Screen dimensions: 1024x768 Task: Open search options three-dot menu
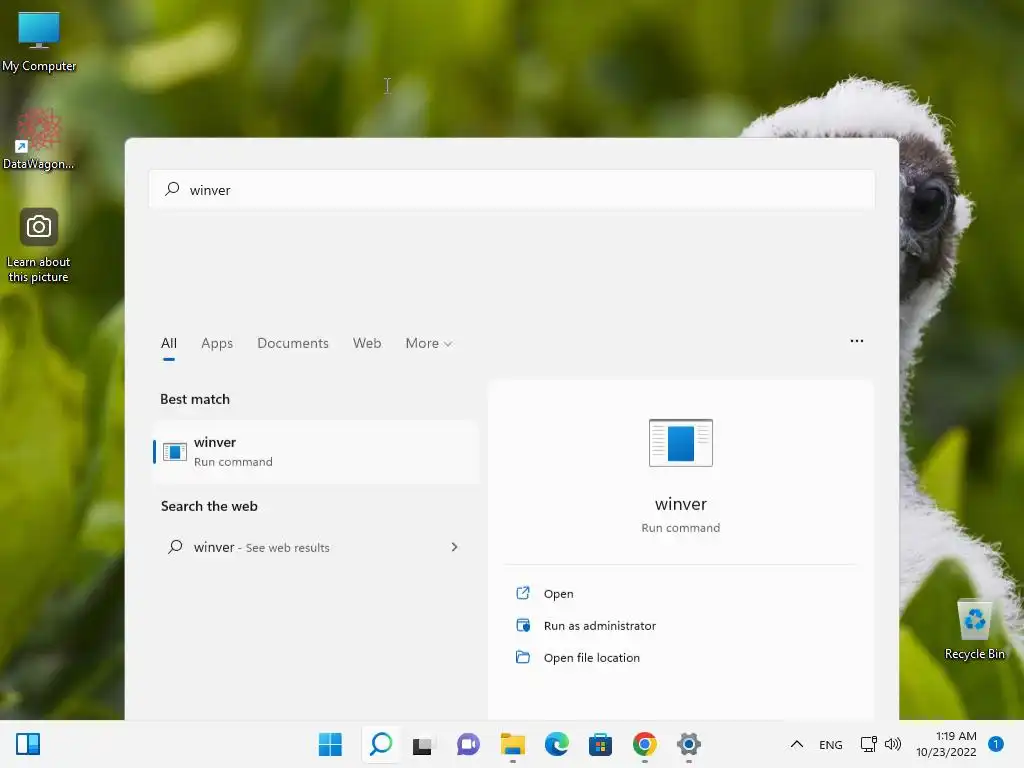pyautogui.click(x=857, y=341)
